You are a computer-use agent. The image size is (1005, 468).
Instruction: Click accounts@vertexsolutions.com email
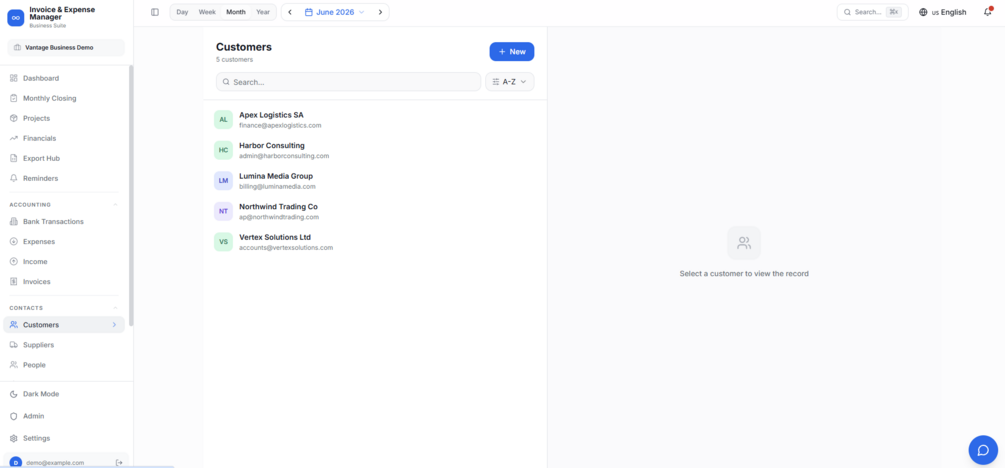pos(286,247)
